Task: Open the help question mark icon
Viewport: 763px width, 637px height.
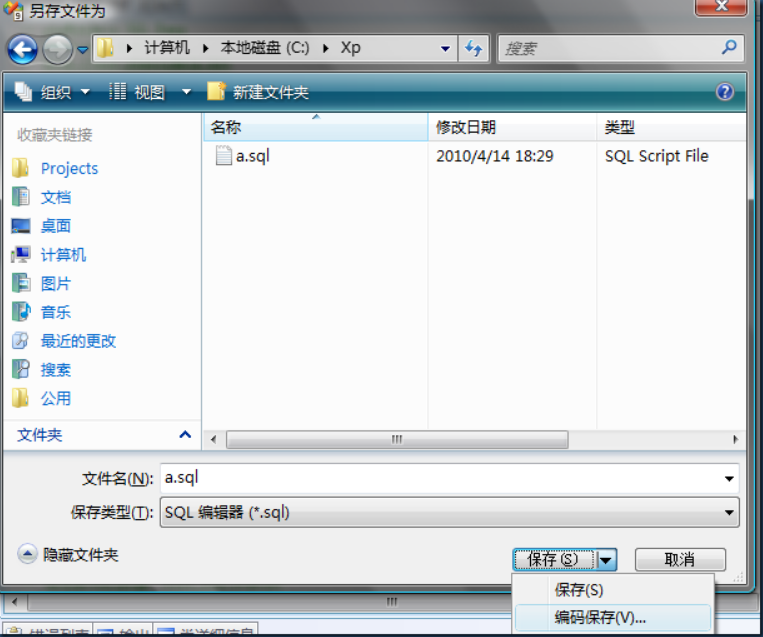Action: coord(725,92)
